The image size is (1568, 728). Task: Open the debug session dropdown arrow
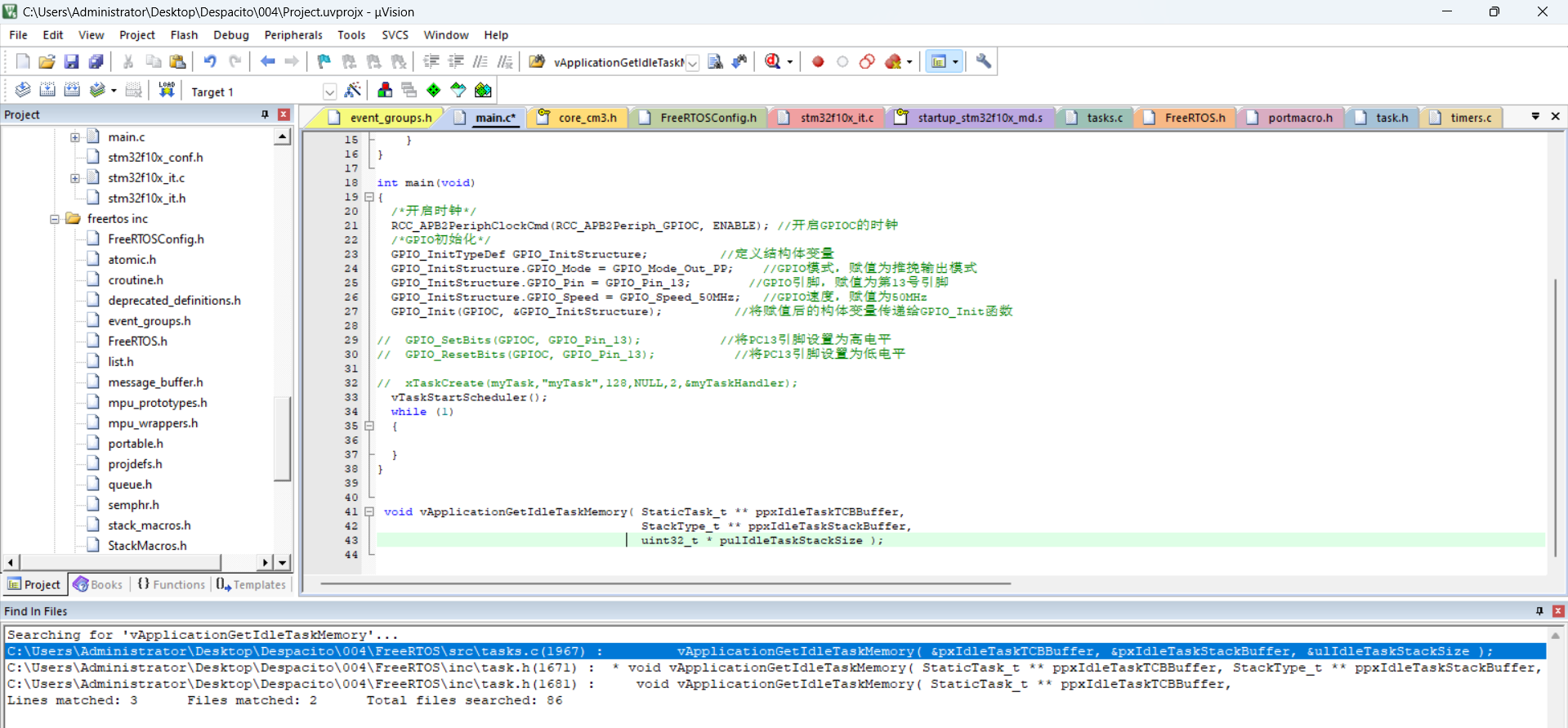tap(790, 62)
